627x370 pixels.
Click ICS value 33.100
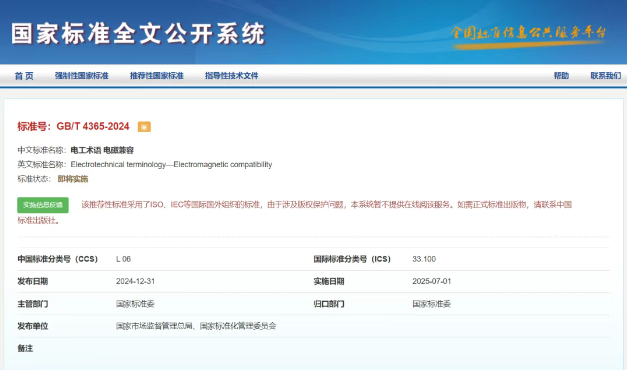[424, 259]
